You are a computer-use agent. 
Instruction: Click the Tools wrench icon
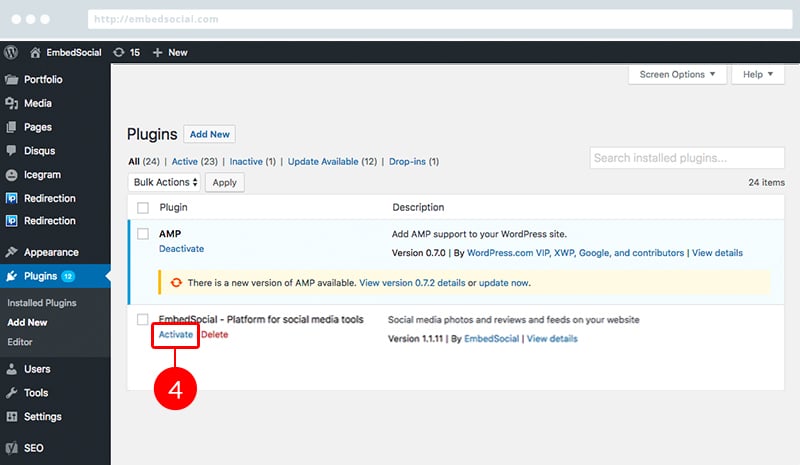pyautogui.click(x=11, y=393)
